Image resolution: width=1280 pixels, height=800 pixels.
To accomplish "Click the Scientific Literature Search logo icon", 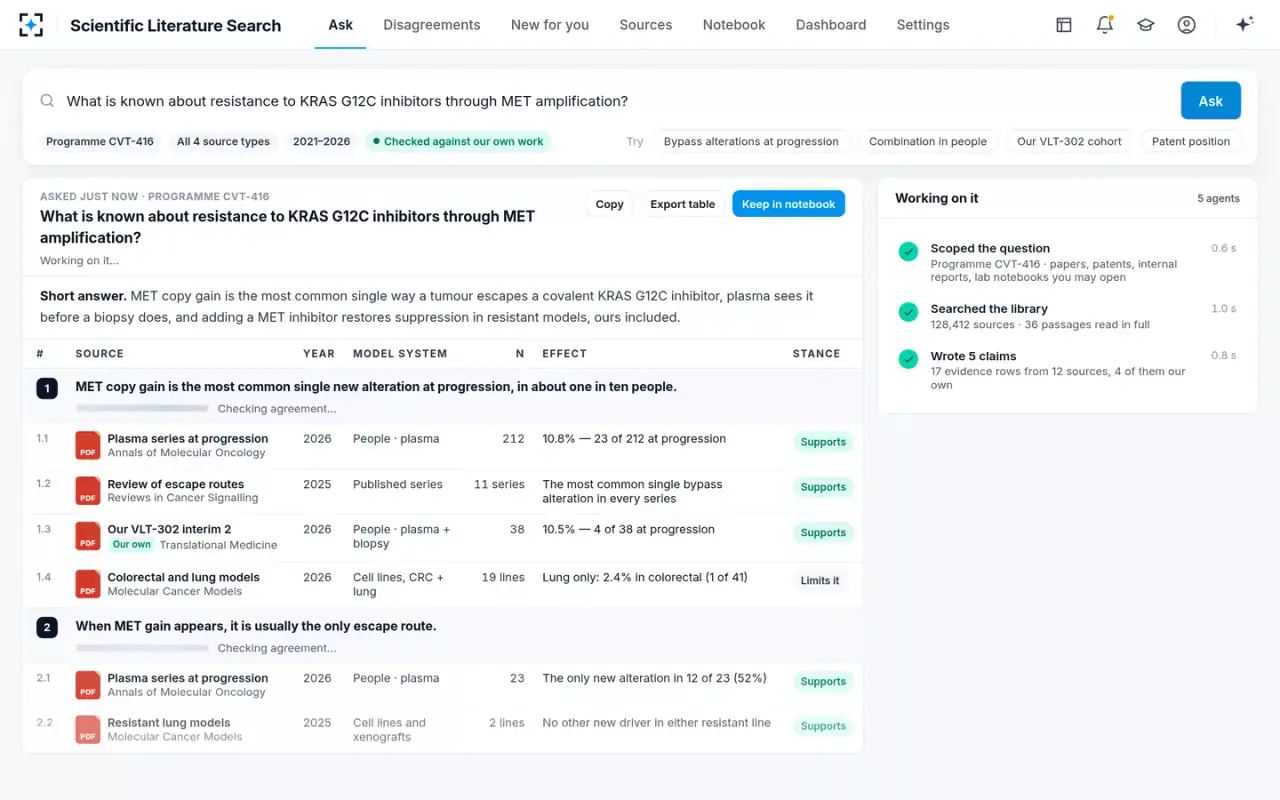I will pyautogui.click(x=31, y=25).
